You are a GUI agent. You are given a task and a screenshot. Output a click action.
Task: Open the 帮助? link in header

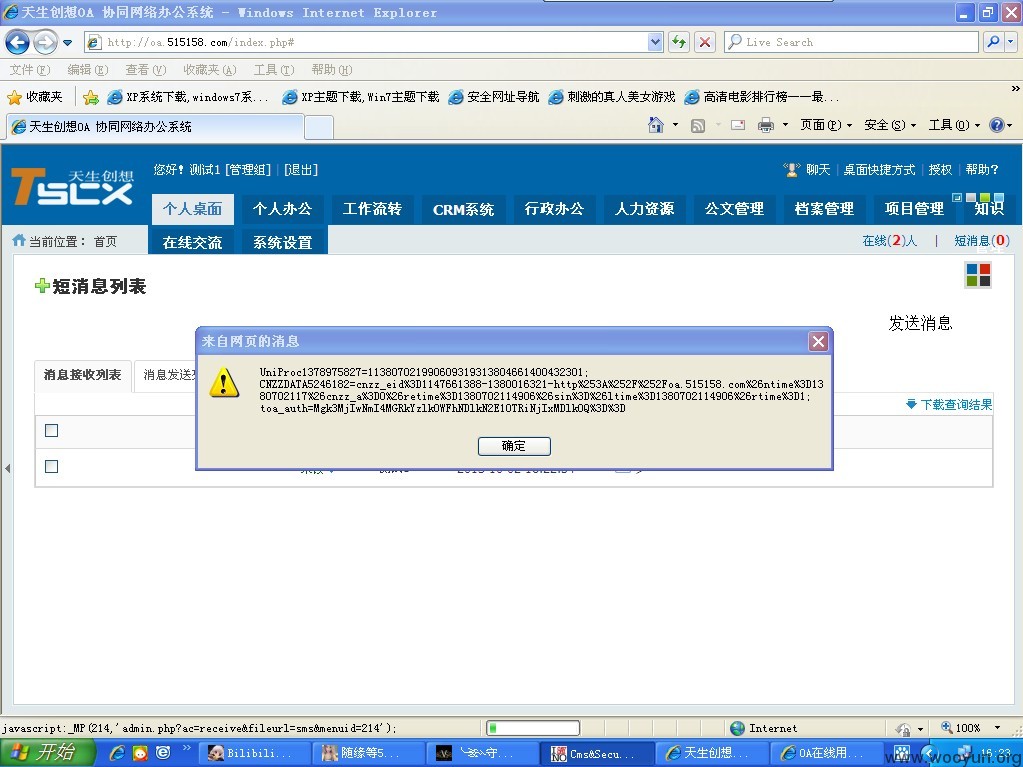point(982,170)
